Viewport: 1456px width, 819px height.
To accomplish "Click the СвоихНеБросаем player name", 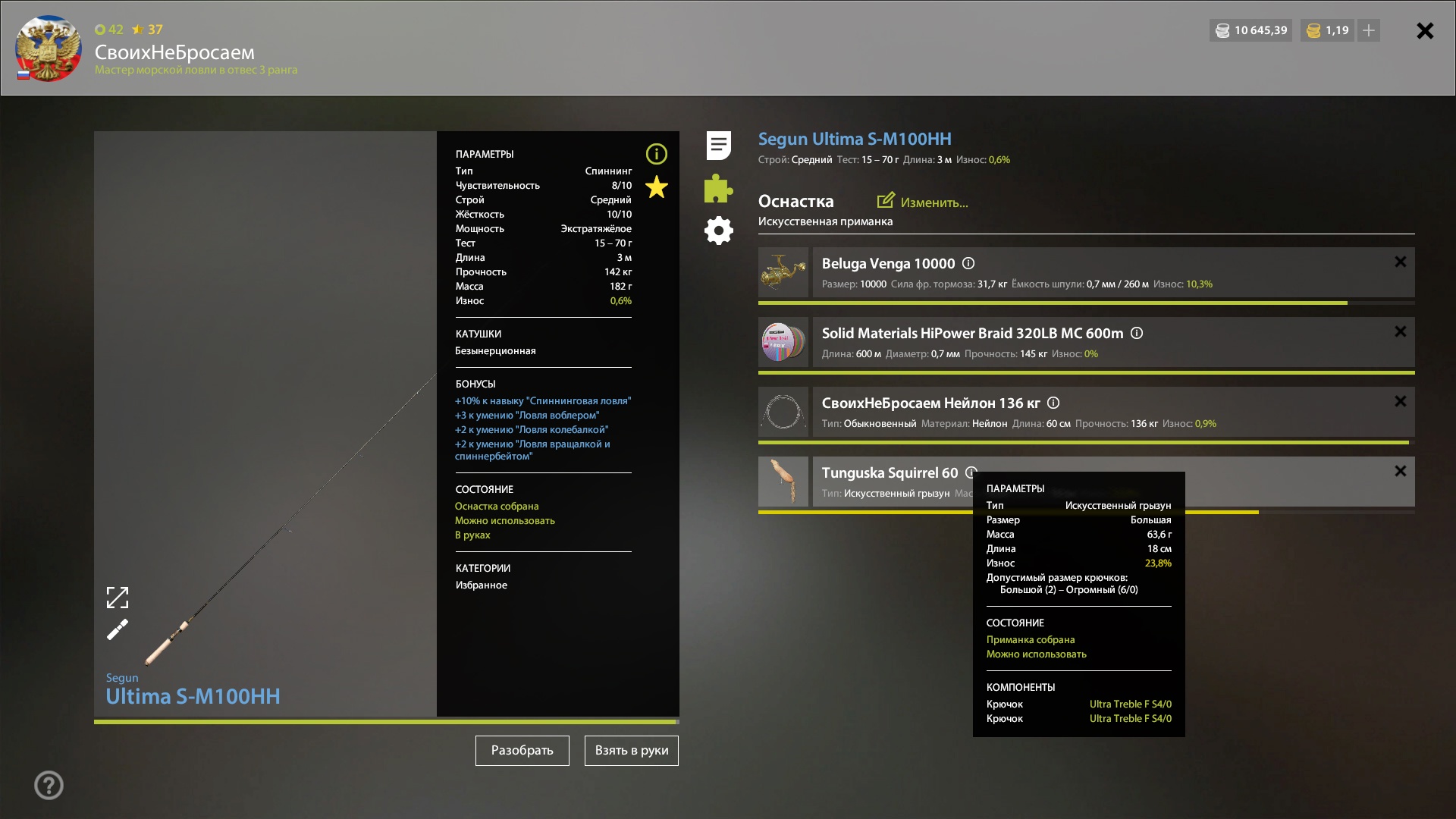I will [174, 52].
